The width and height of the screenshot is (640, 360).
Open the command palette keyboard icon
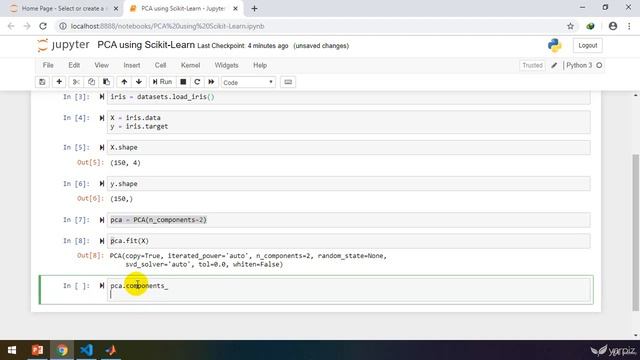coord(288,82)
